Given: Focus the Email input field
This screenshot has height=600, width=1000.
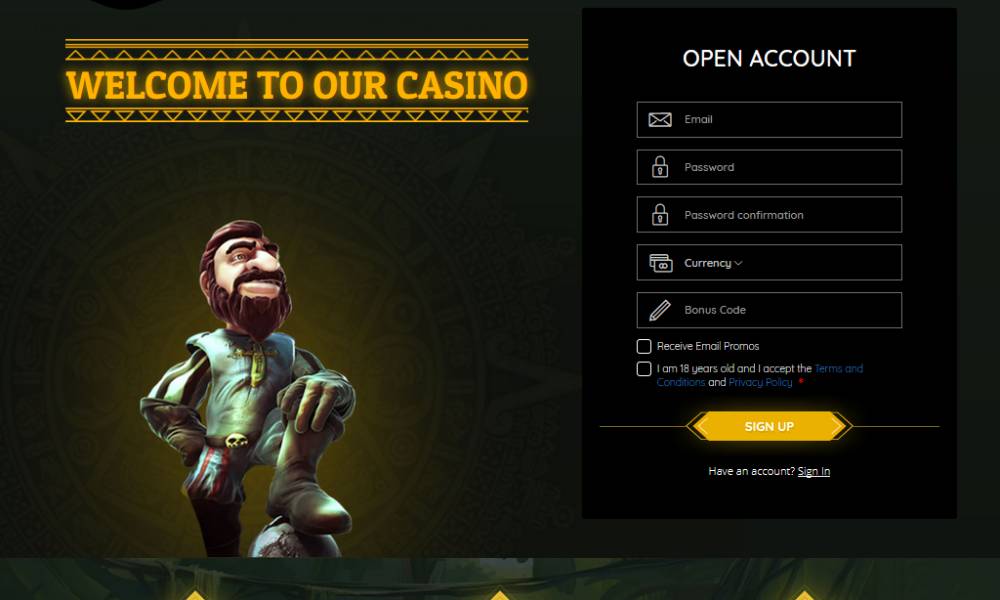Looking at the screenshot, I should click(x=769, y=120).
